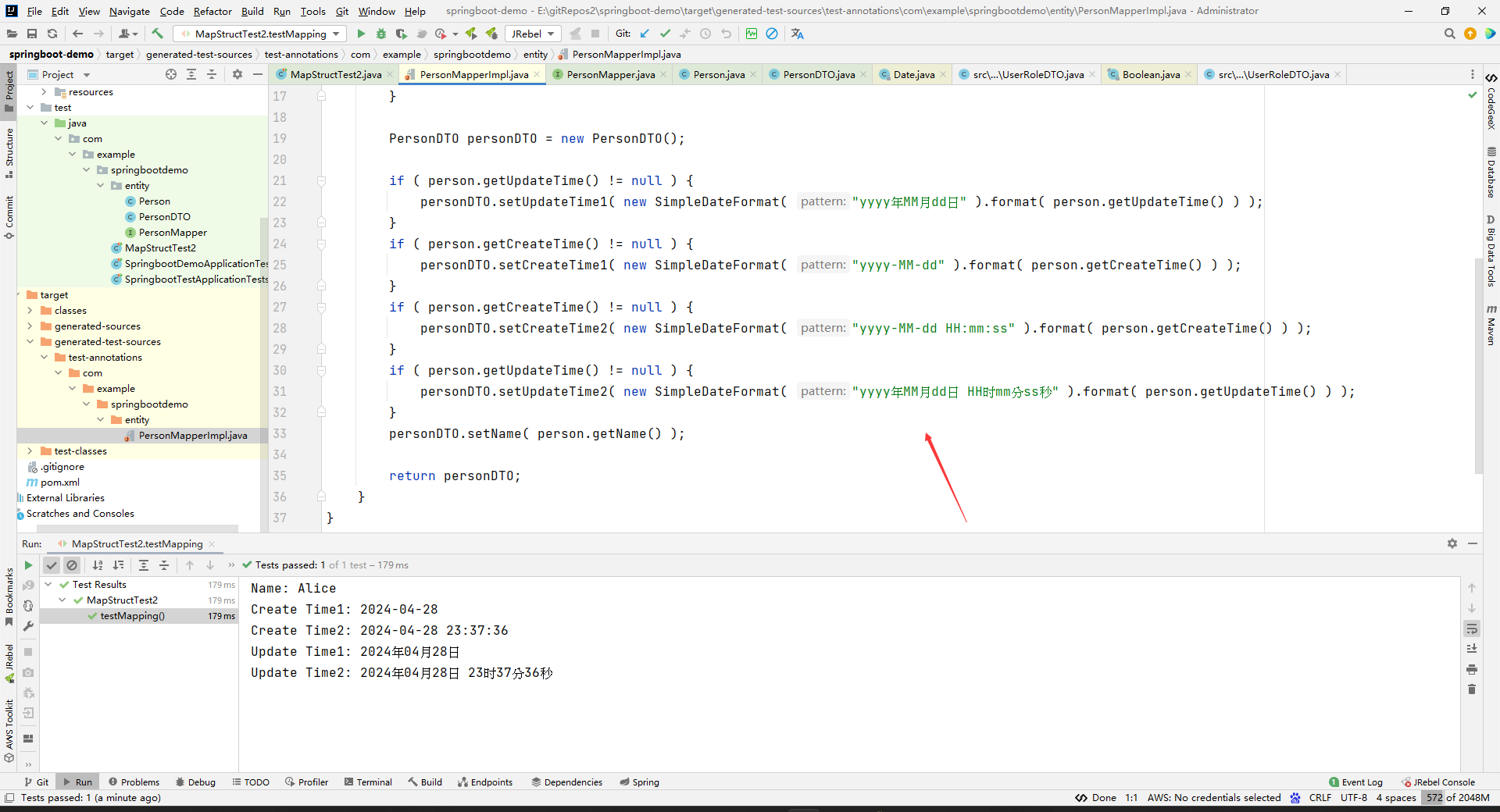1500x812 pixels.
Task: Click Select Opened File target icon in Project panel
Action: pos(171,74)
